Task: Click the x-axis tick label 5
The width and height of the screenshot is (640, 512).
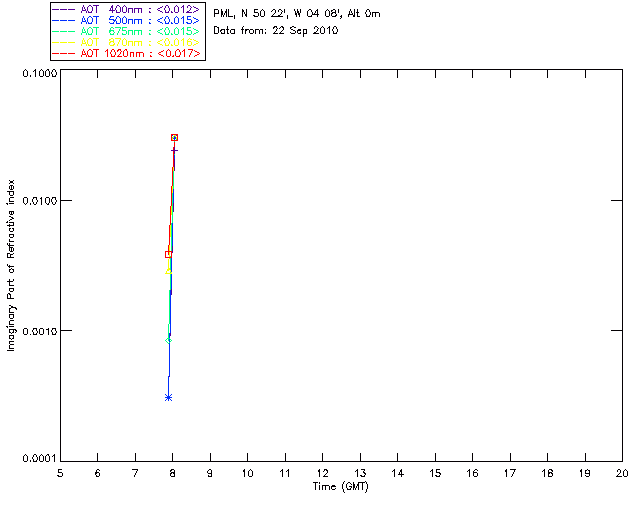Action: click(x=60, y=474)
